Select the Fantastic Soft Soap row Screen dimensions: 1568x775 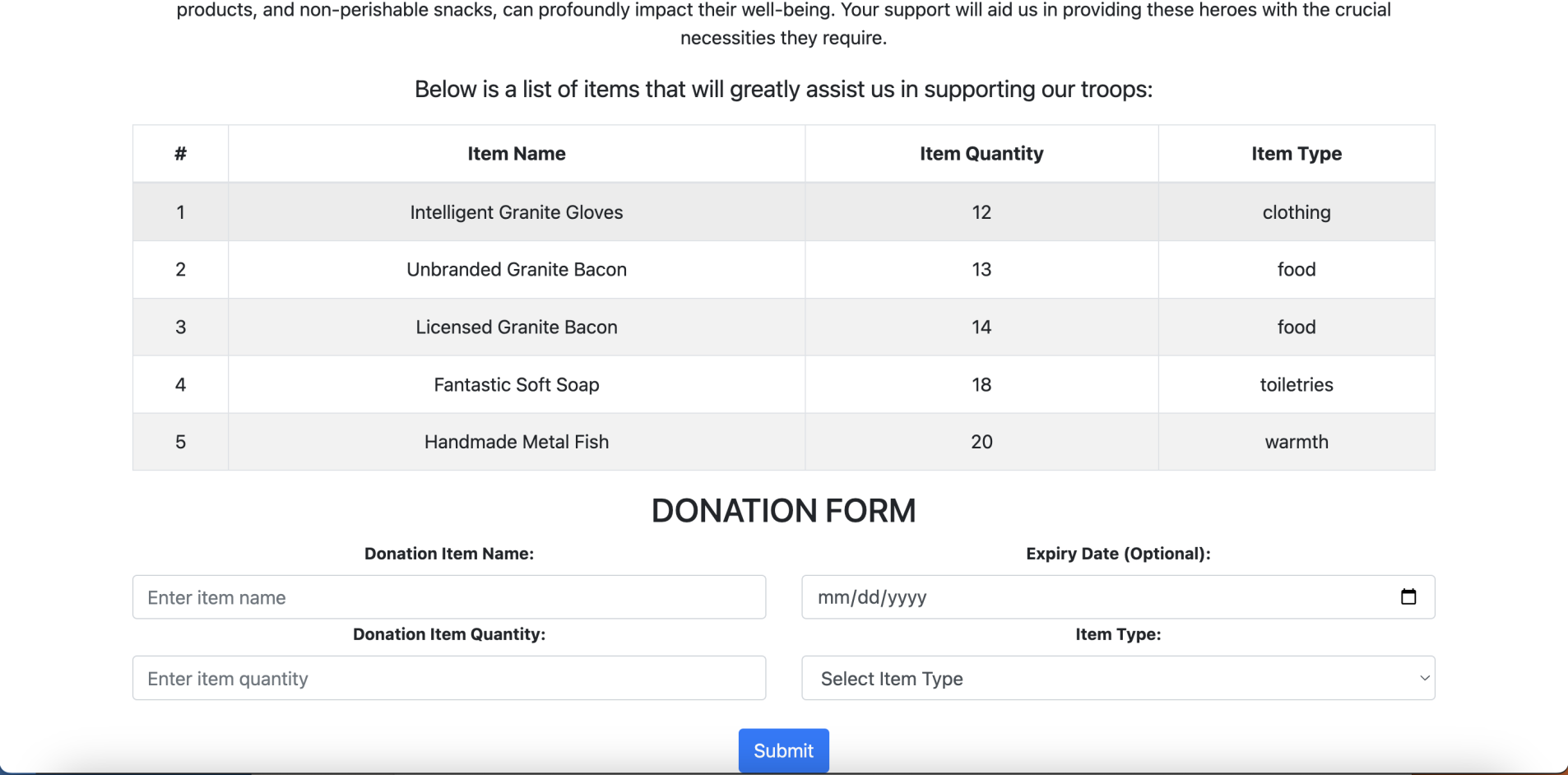click(784, 384)
